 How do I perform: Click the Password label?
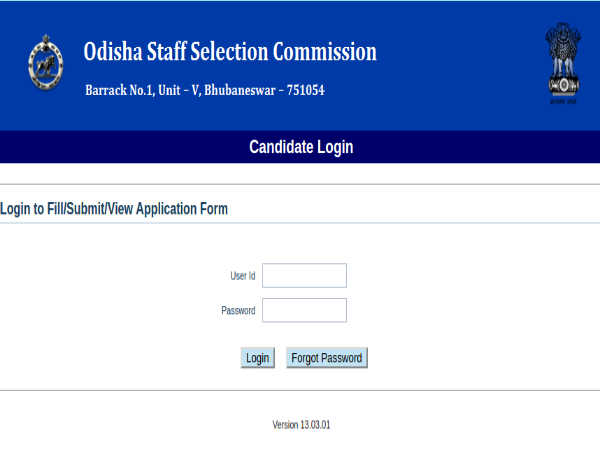pyautogui.click(x=238, y=310)
